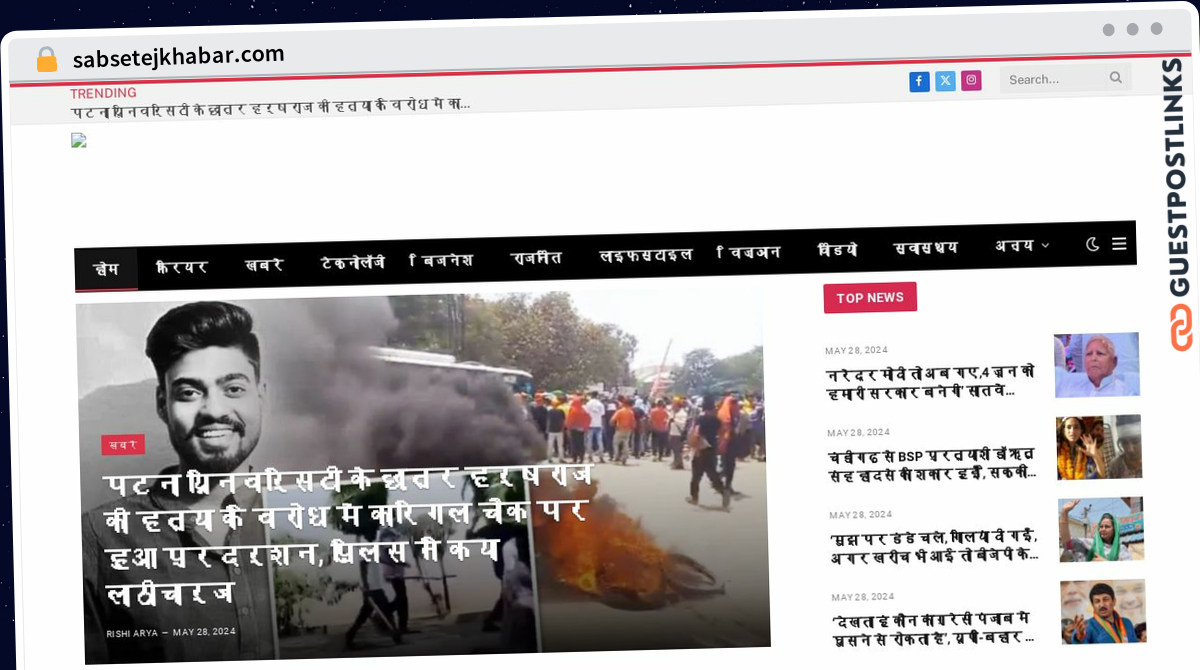Open the Instagram social icon

click(971, 81)
